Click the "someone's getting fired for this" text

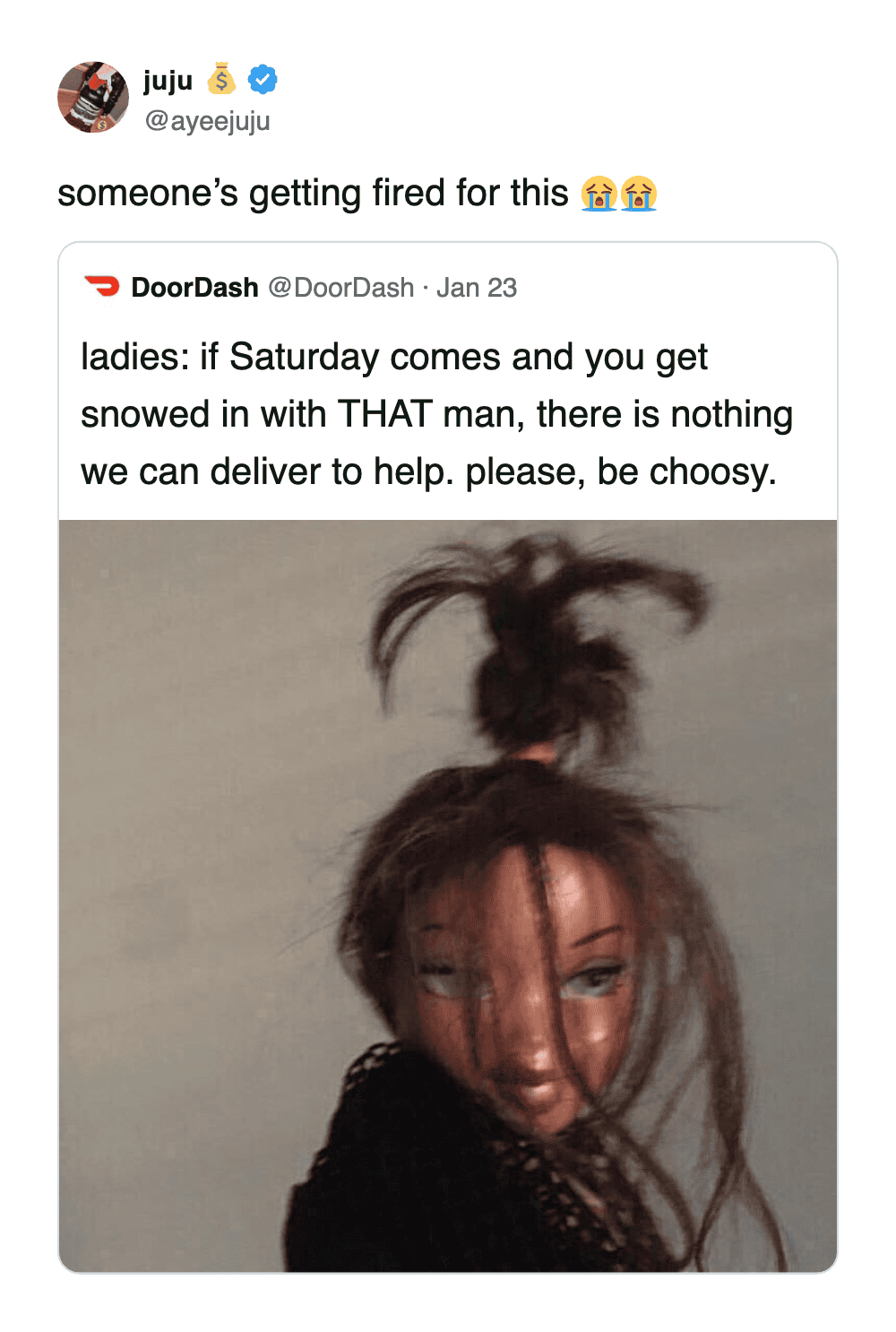pyautogui.click(x=313, y=194)
